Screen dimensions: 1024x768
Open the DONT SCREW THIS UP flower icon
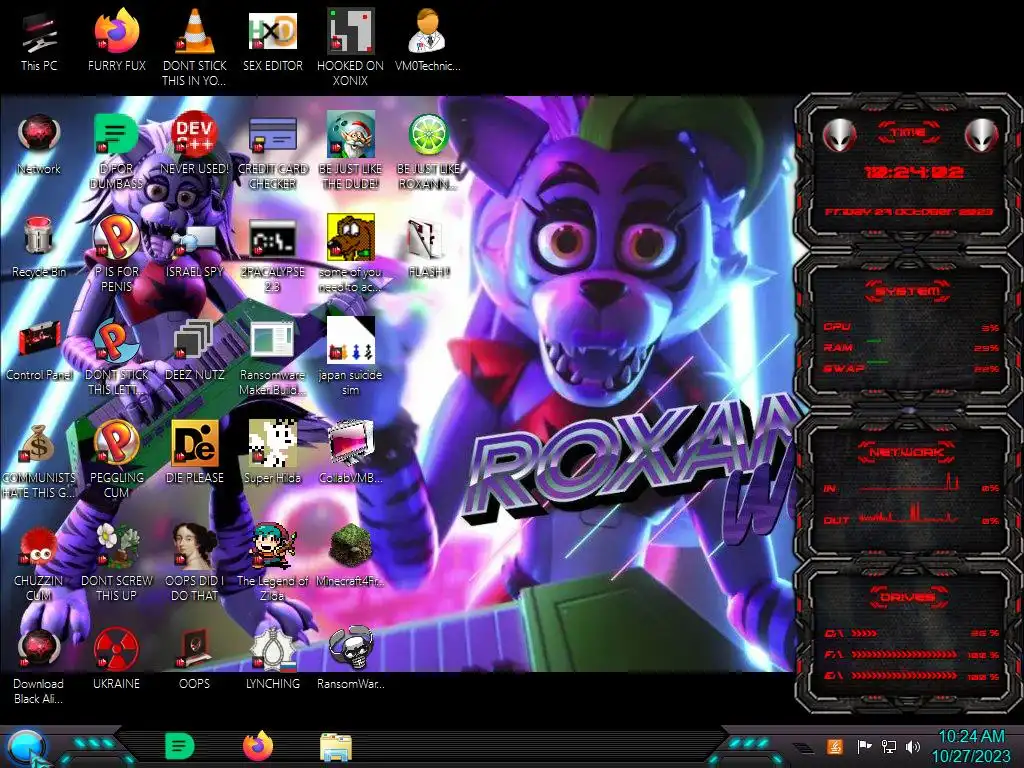click(116, 563)
